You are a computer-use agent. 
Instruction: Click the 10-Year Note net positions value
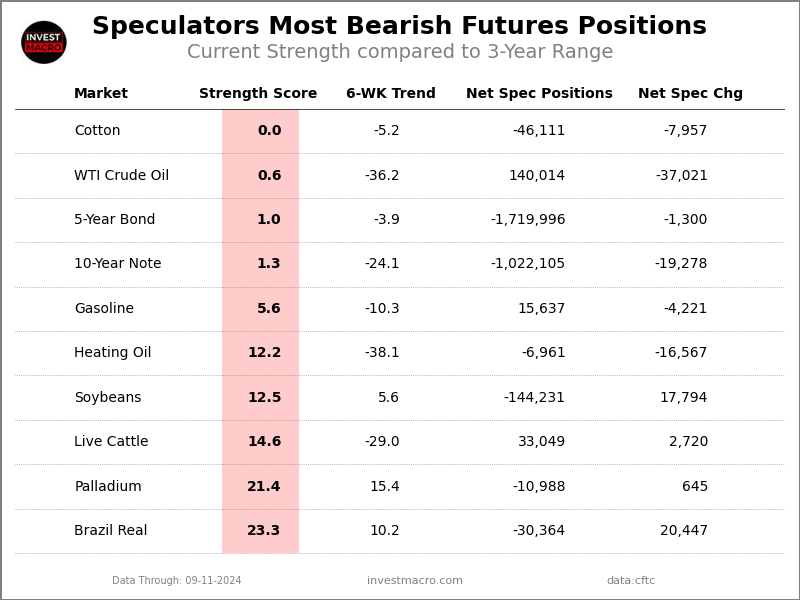click(x=528, y=264)
